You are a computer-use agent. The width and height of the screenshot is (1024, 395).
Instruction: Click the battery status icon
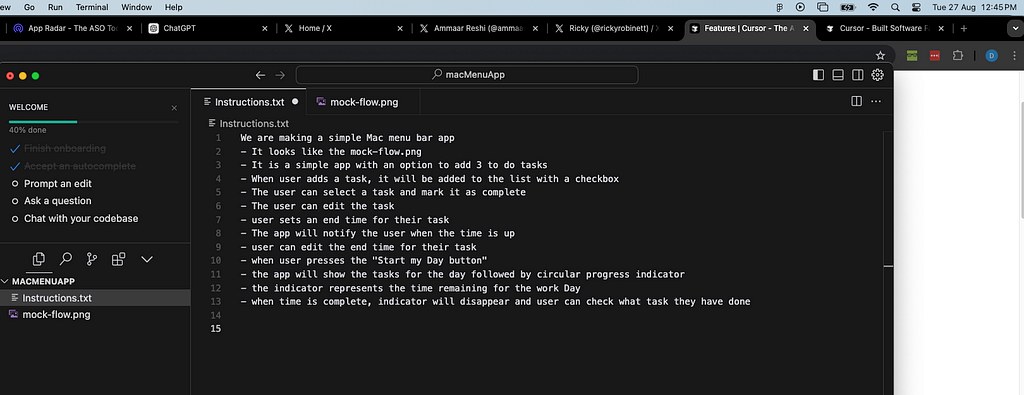click(x=848, y=7)
